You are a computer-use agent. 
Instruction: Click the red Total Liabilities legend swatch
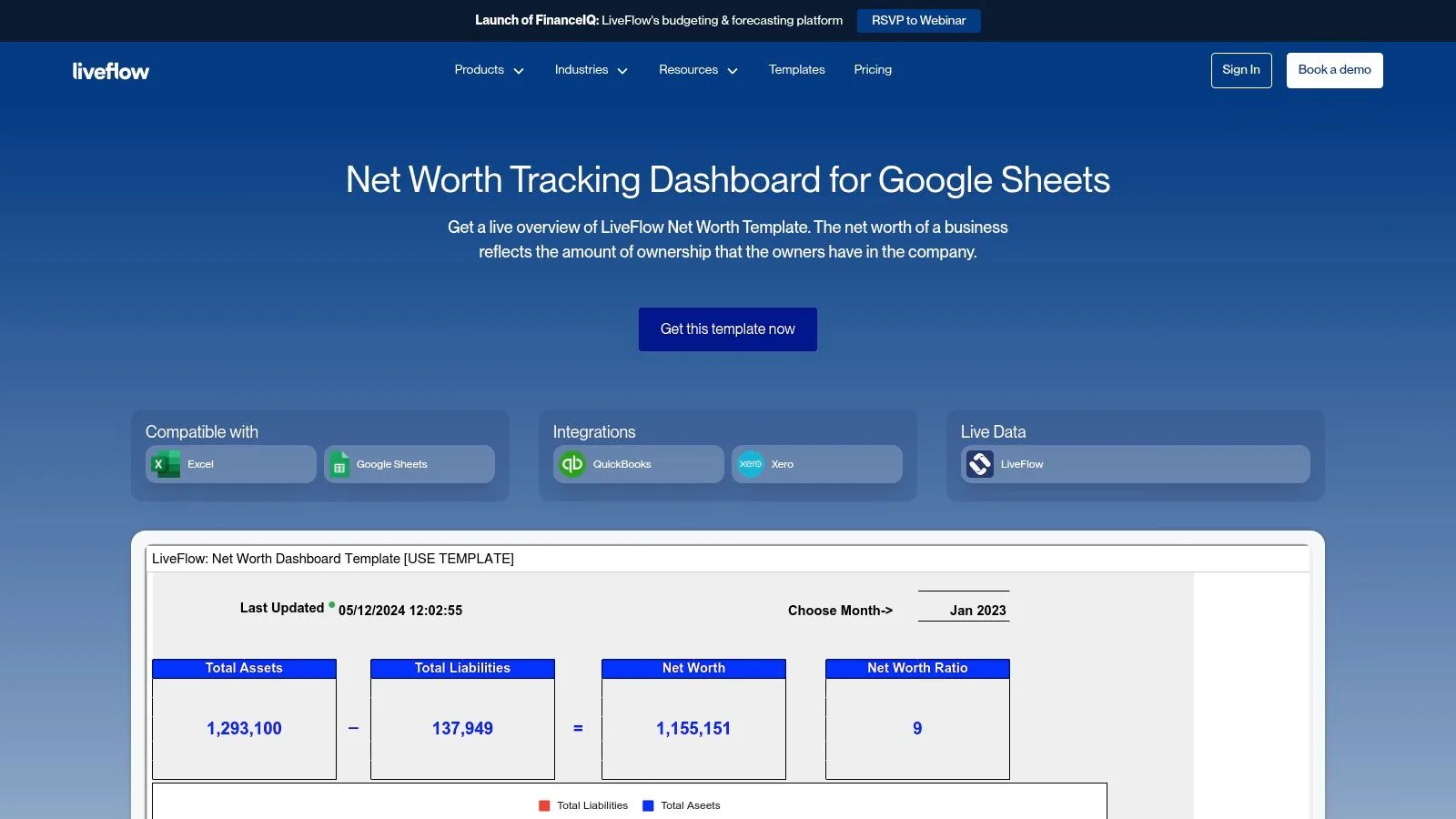(x=544, y=805)
